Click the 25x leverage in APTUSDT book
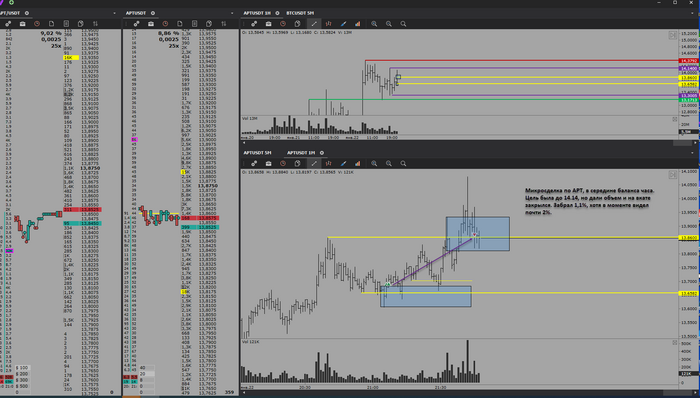This screenshot has height=398, width=700. (174, 46)
